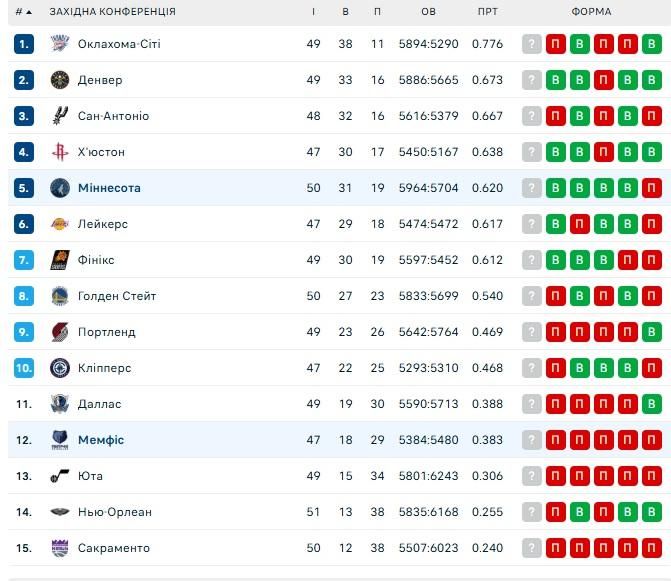
Task: Open the Сакраменто team page
Action: [113, 548]
